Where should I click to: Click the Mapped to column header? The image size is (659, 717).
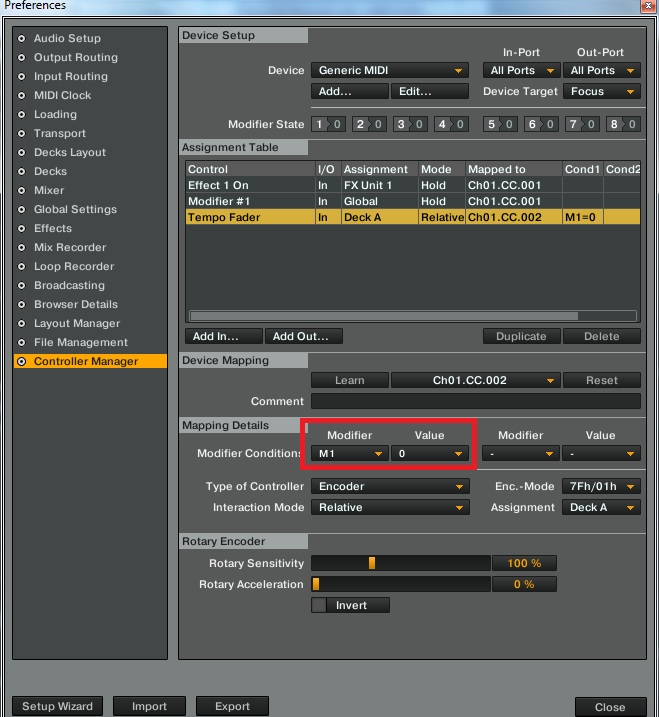click(x=514, y=169)
